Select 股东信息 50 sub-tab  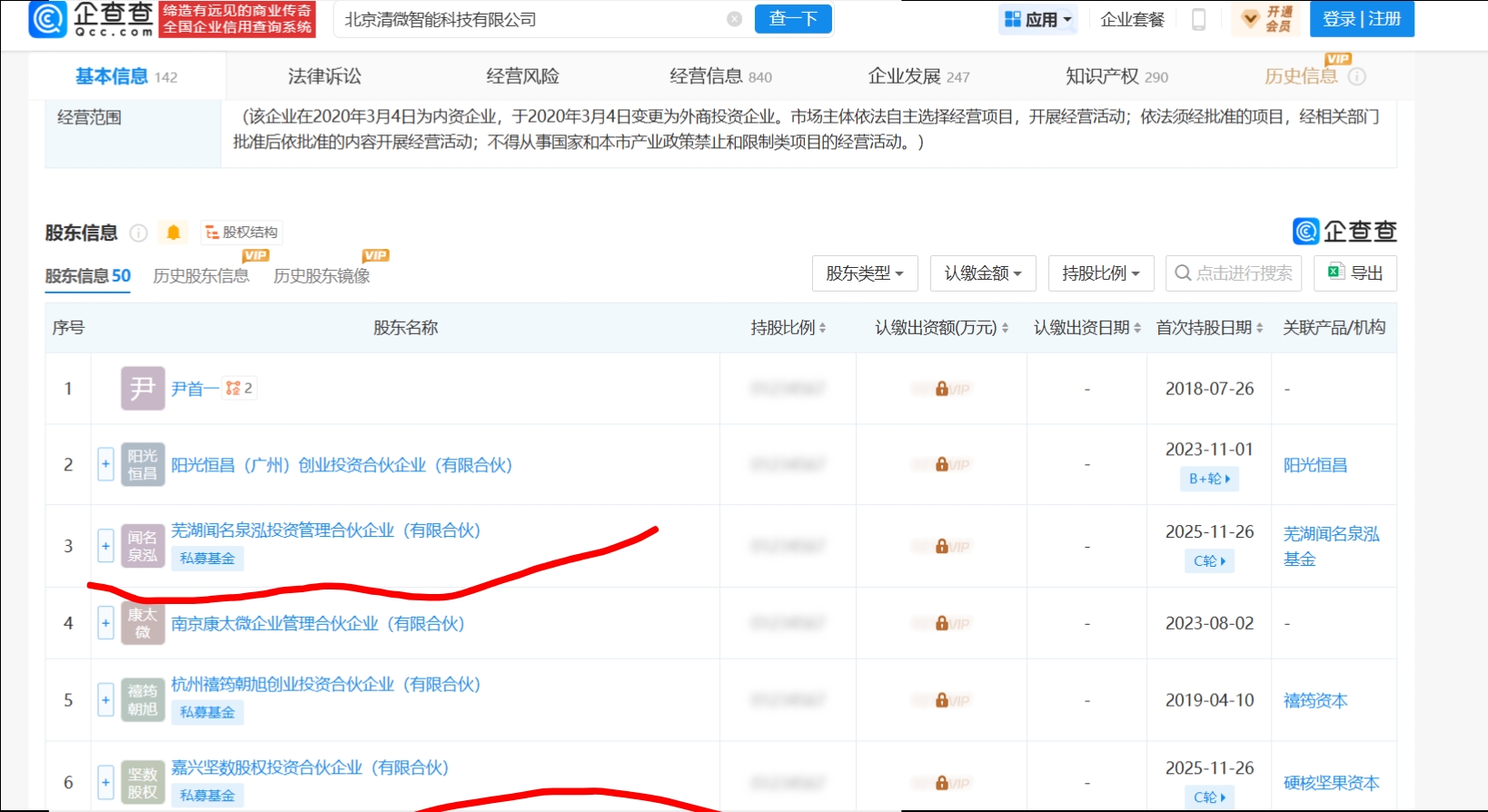coord(88,276)
